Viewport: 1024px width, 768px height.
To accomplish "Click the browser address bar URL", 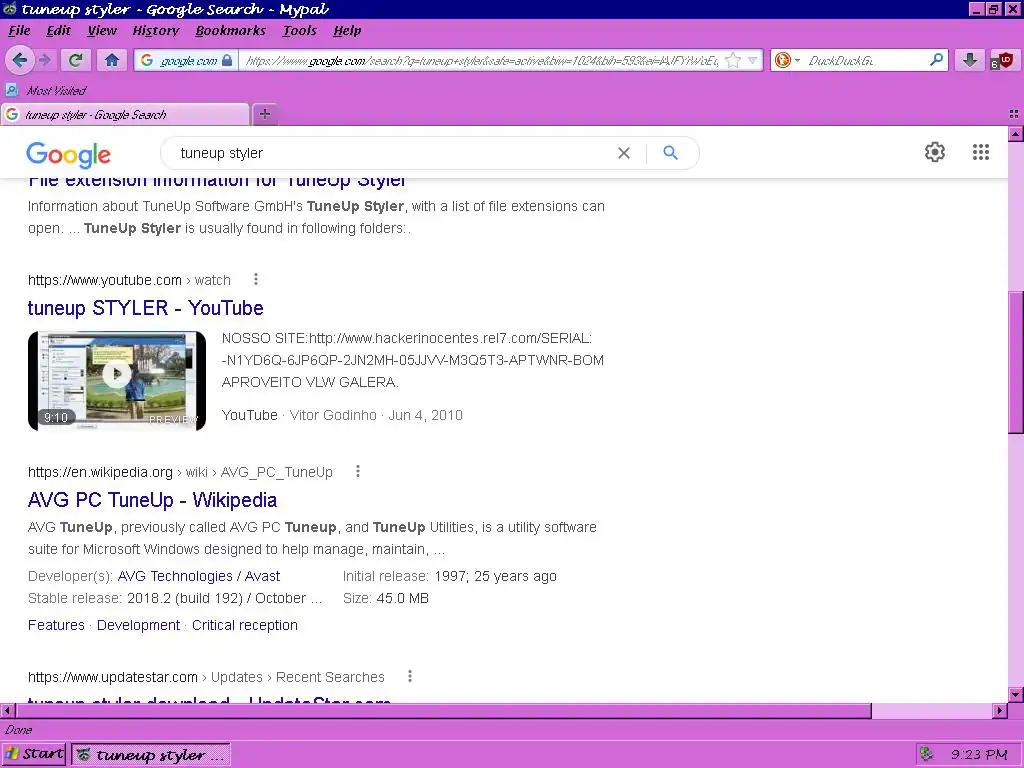I will pos(482,61).
